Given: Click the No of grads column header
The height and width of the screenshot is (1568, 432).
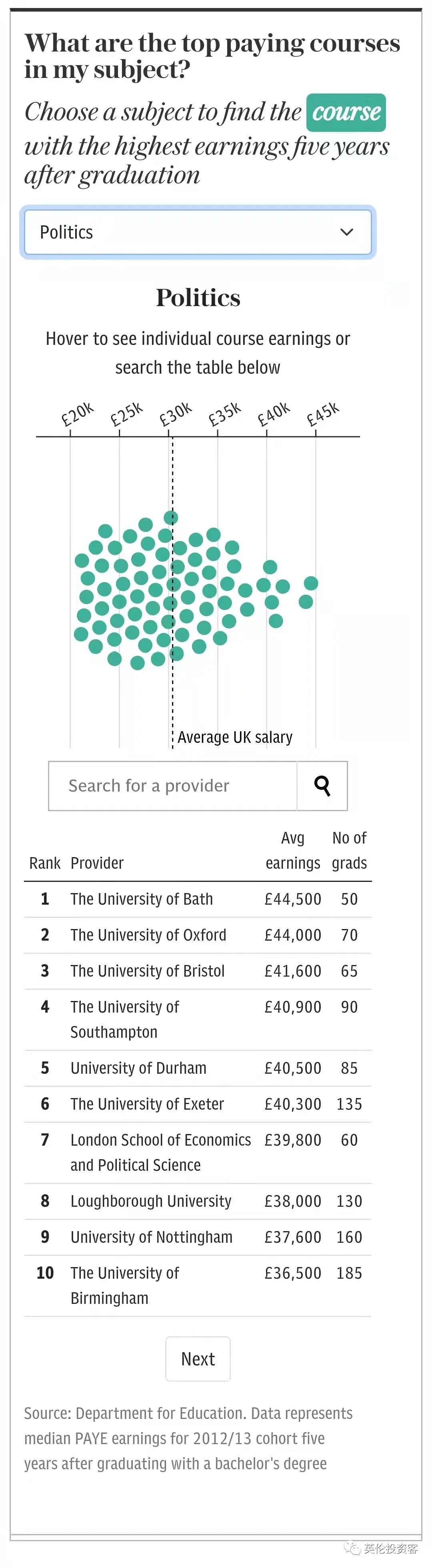Looking at the screenshot, I should (349, 850).
